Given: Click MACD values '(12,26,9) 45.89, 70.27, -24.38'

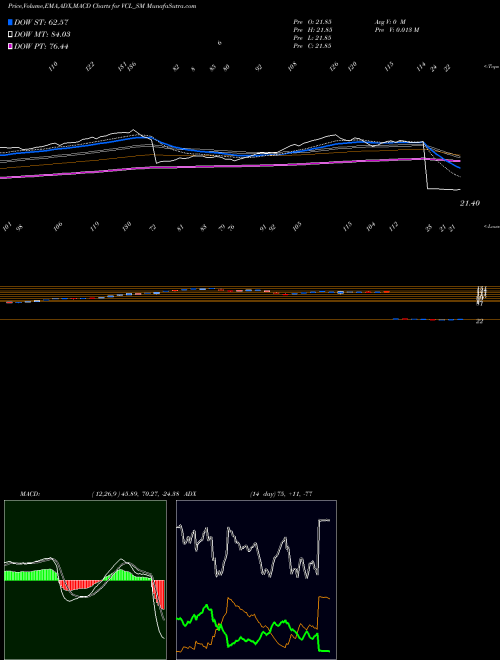Looking at the screenshot, I should click(x=138, y=494).
